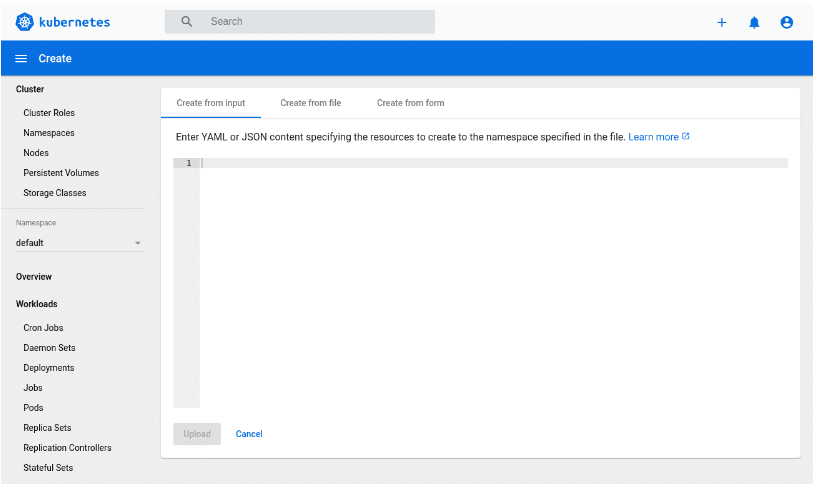Click line 1 of the YAML editor

(x=494, y=163)
